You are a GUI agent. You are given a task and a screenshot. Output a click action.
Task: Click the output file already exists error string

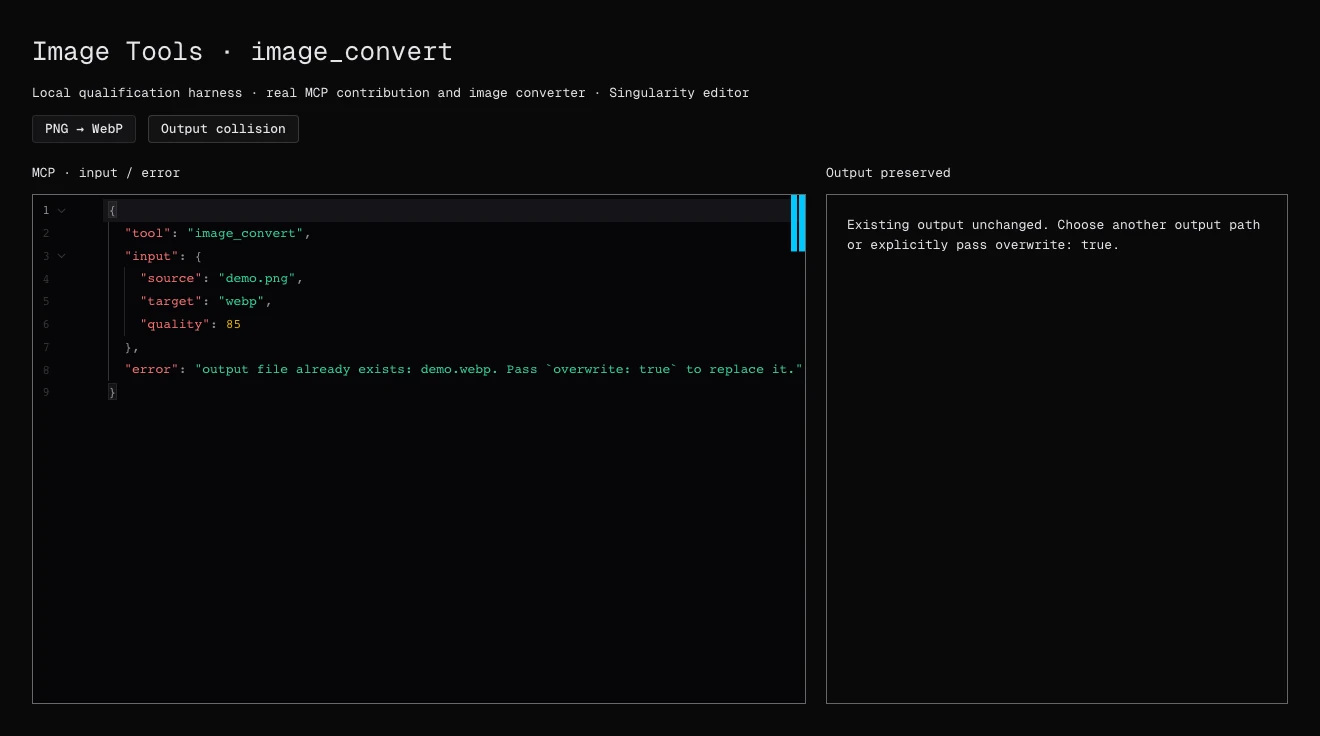(499, 369)
